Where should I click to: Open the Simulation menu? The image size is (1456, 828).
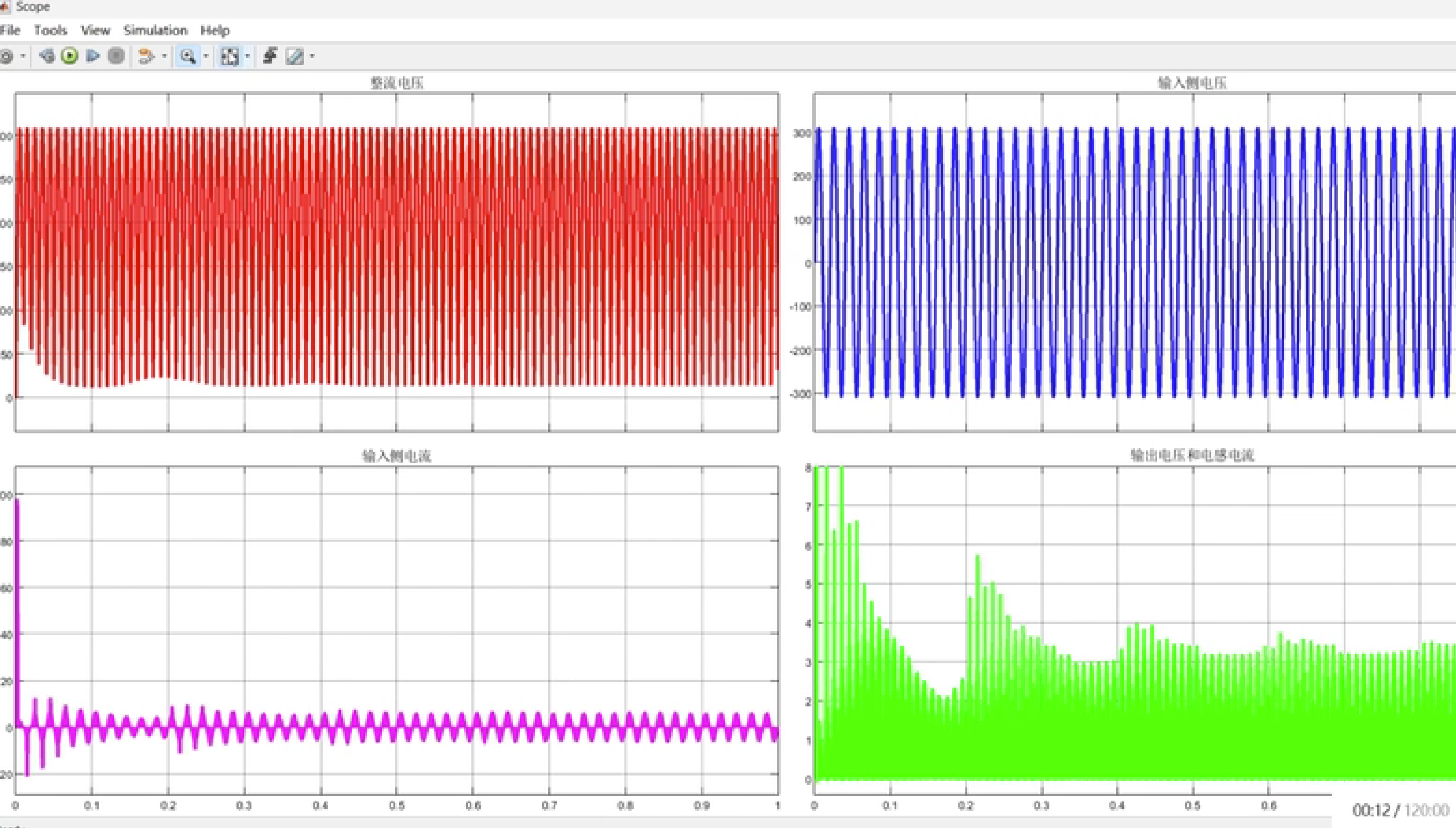pyautogui.click(x=156, y=30)
